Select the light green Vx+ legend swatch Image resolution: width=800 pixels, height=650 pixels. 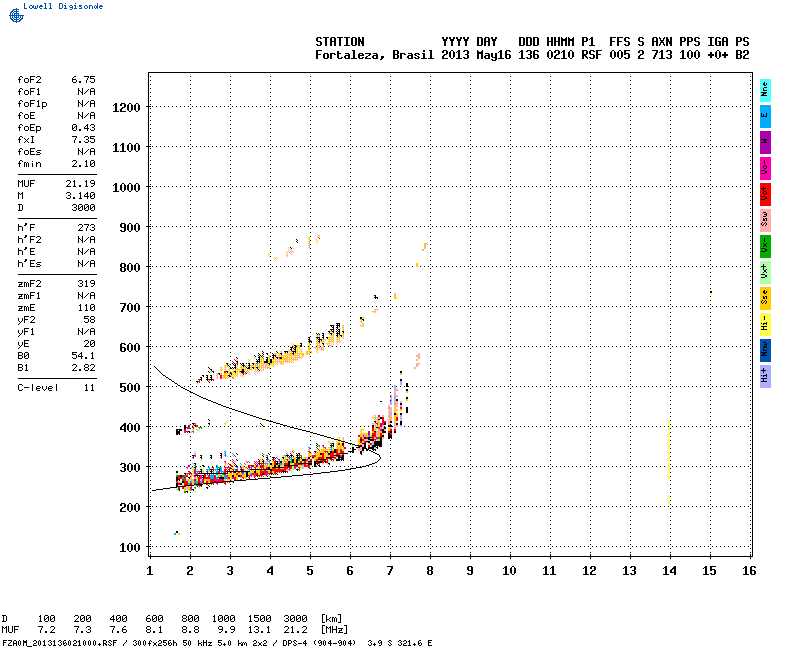(x=765, y=272)
